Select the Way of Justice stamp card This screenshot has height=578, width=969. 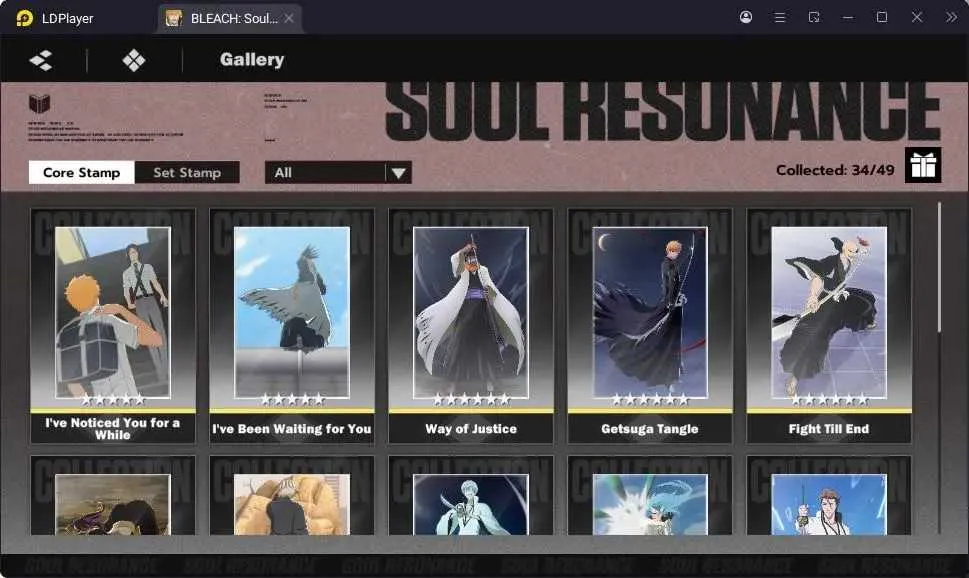click(x=471, y=326)
